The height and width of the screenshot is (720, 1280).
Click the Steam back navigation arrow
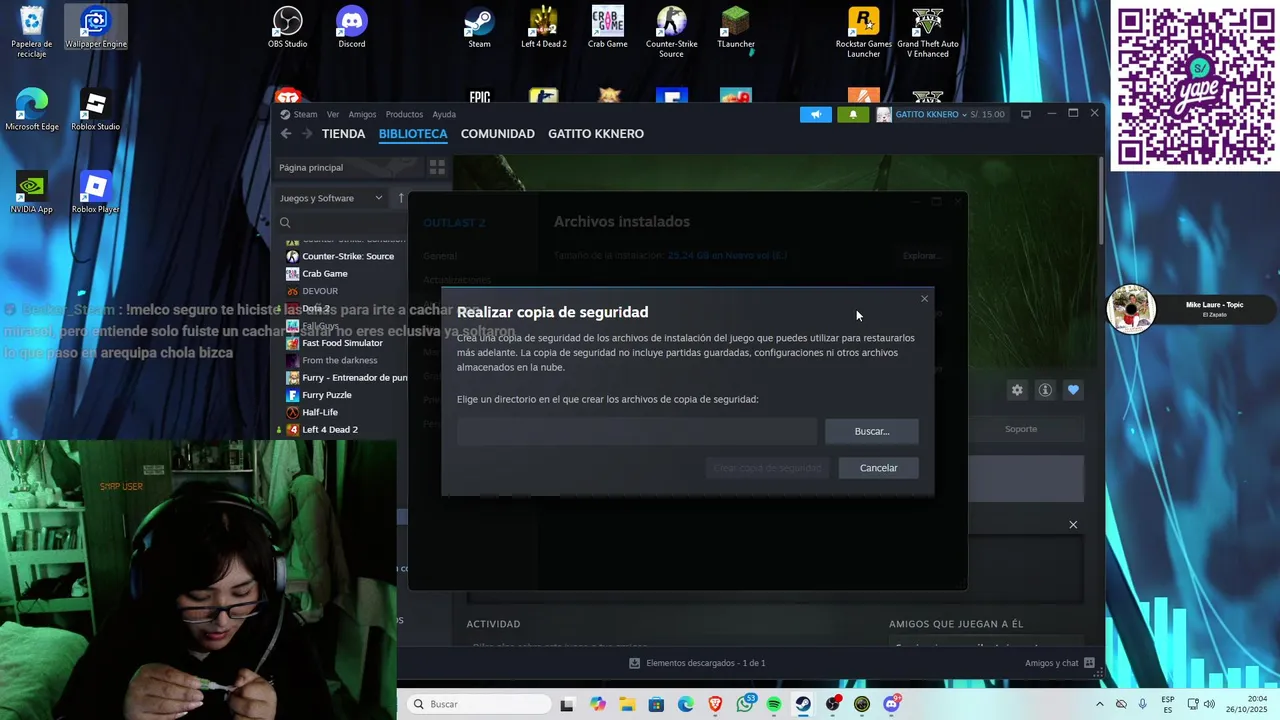click(x=286, y=134)
